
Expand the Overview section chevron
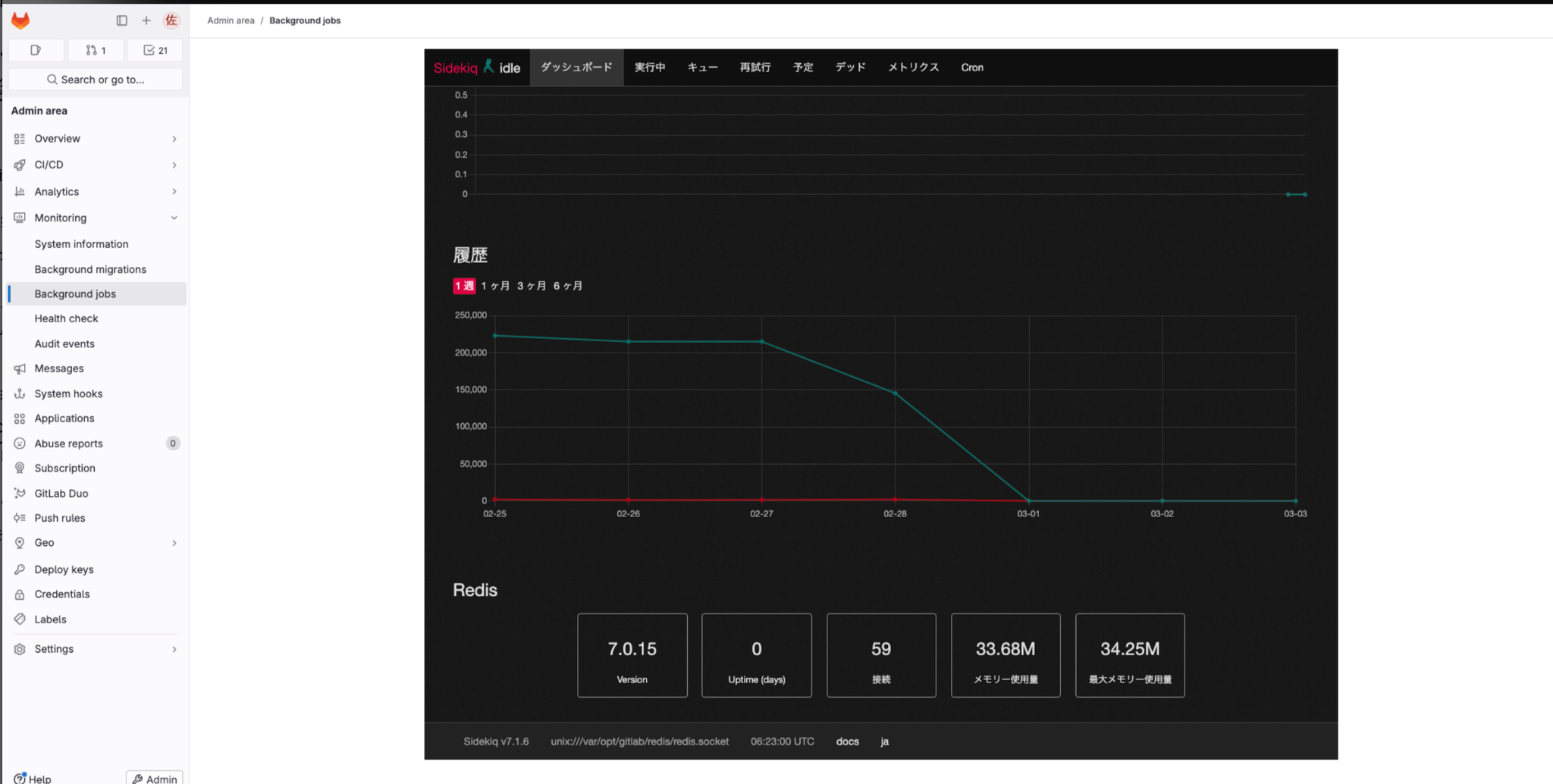(174, 139)
